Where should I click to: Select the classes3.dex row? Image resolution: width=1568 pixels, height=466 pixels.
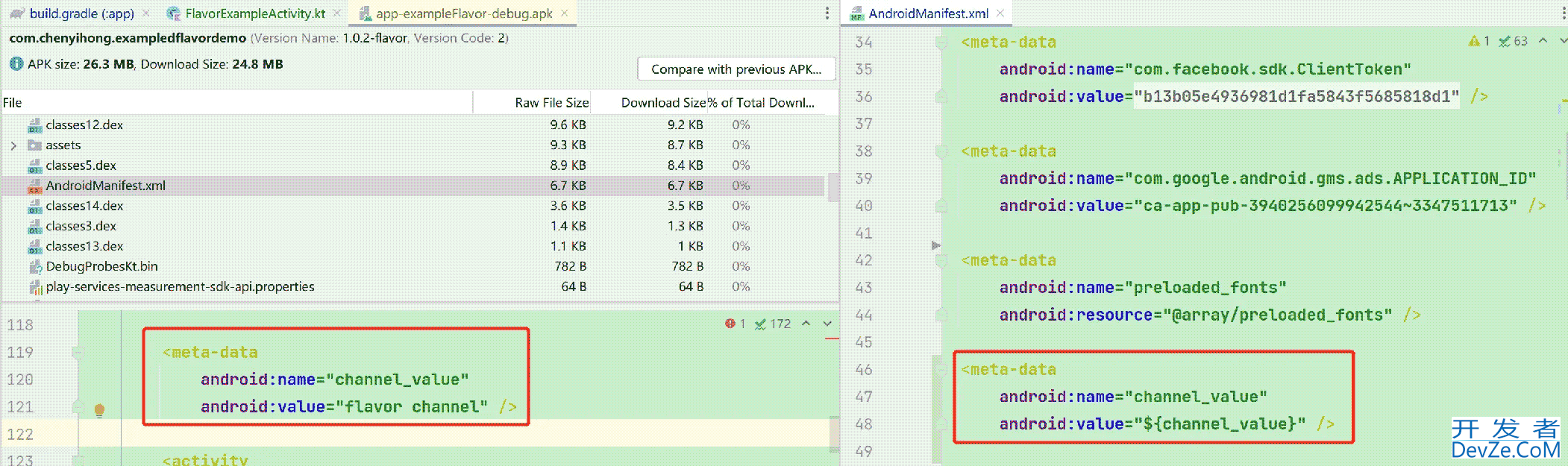[413, 226]
